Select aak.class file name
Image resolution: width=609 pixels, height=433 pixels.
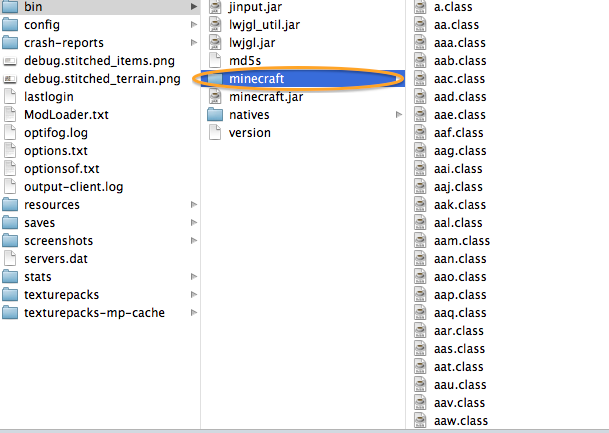[460, 205]
